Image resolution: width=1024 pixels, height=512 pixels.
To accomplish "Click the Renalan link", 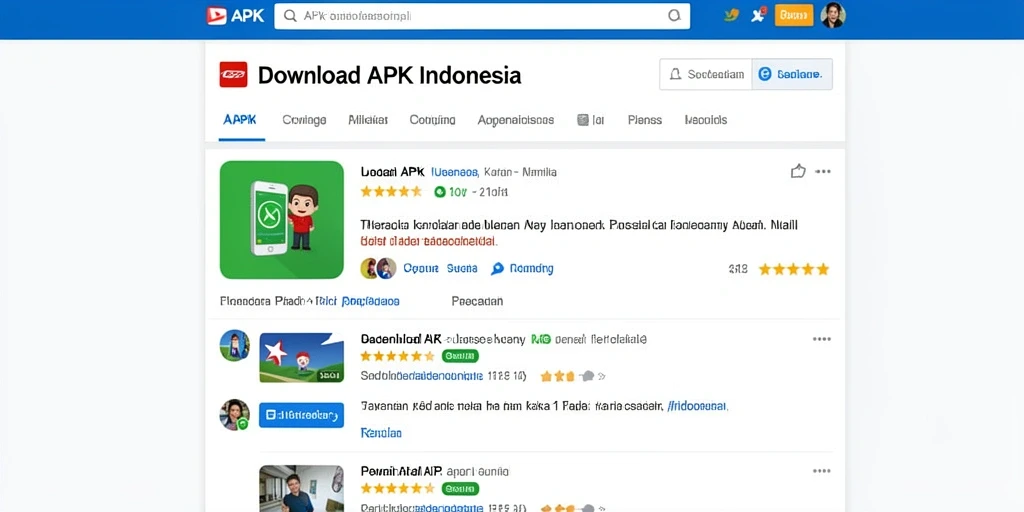I will 381,433.
